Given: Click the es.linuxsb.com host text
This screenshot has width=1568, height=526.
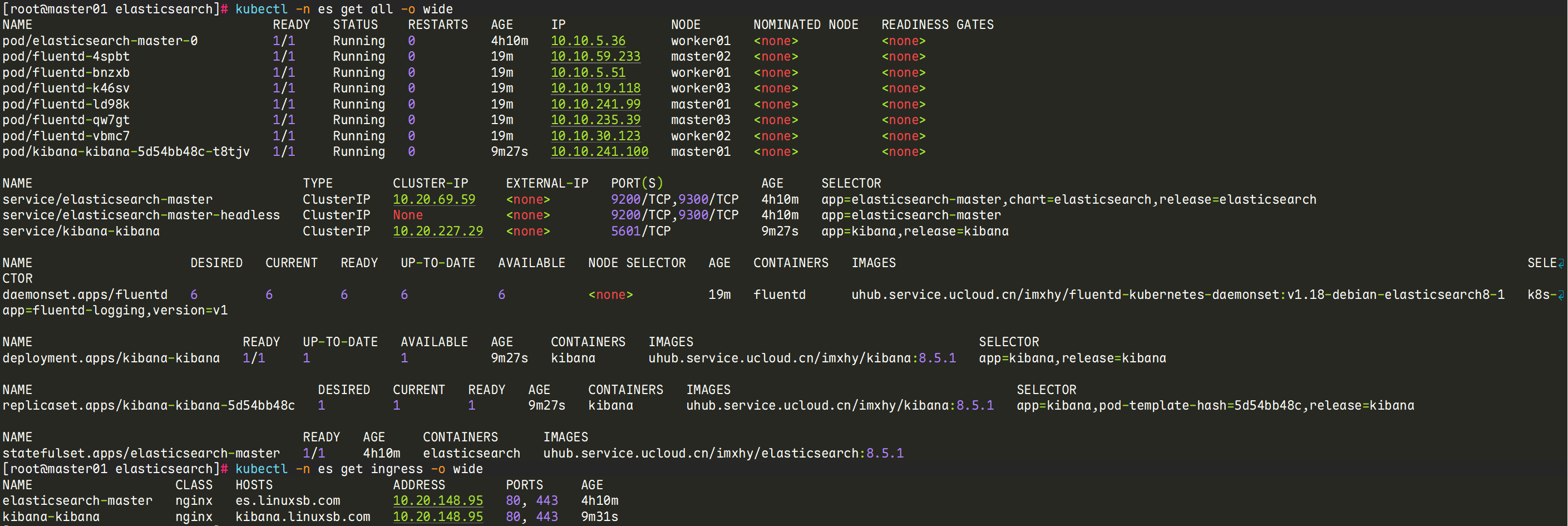Looking at the screenshot, I should 287,500.
